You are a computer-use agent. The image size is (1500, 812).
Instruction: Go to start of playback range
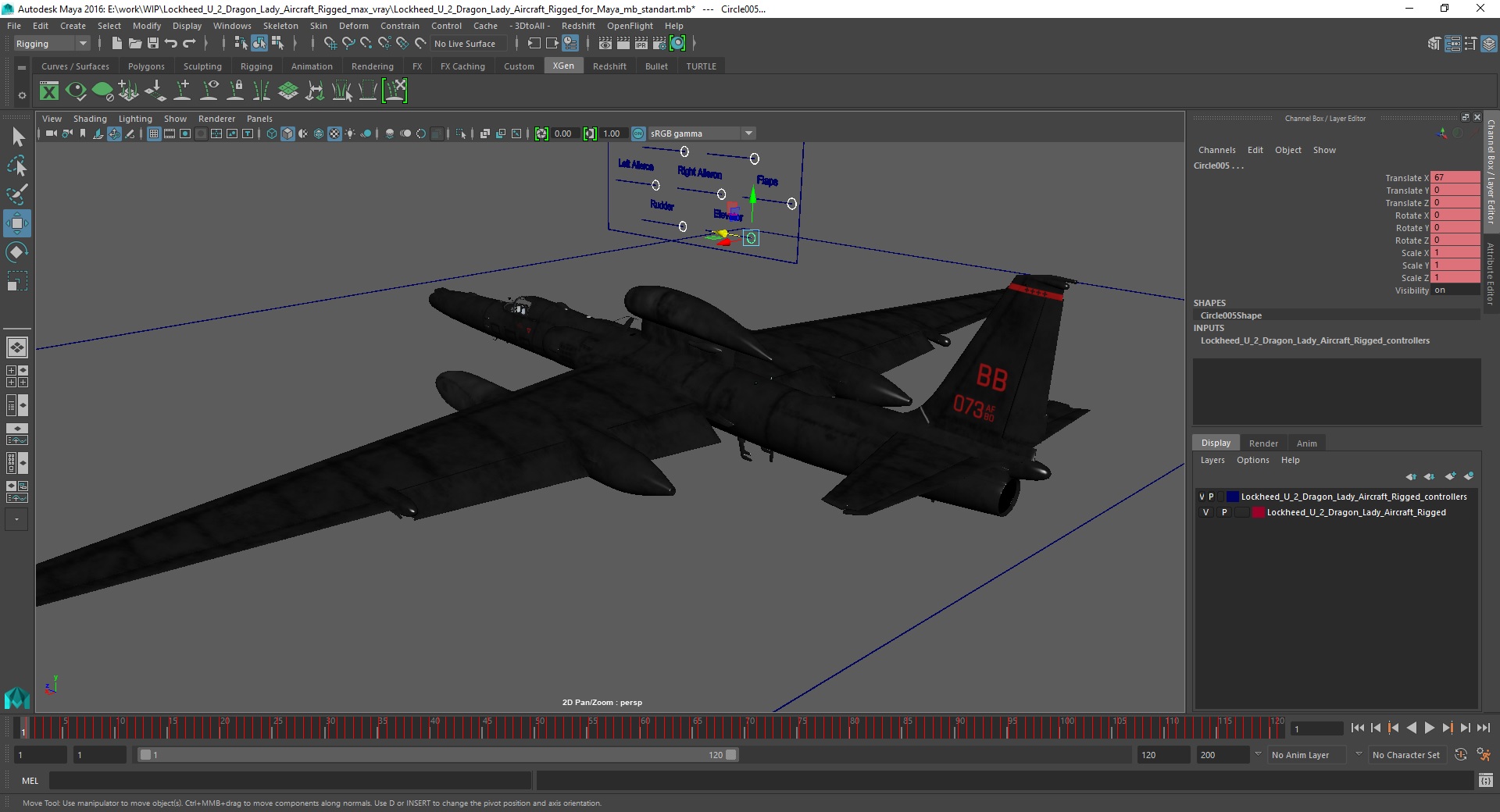1357,728
